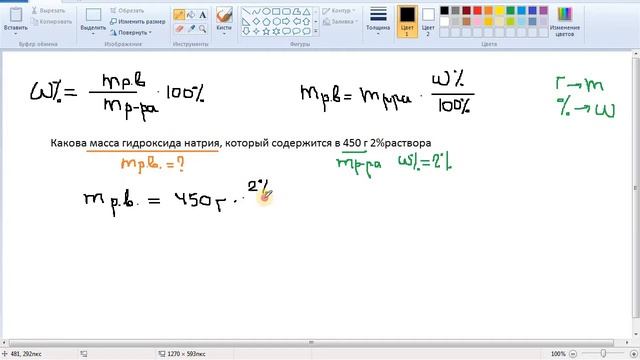Choose the five-point star shape

[x=266, y=31]
